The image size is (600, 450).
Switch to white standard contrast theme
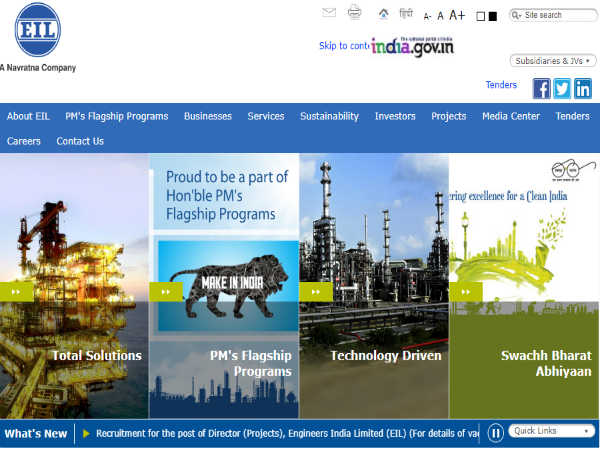click(x=480, y=16)
